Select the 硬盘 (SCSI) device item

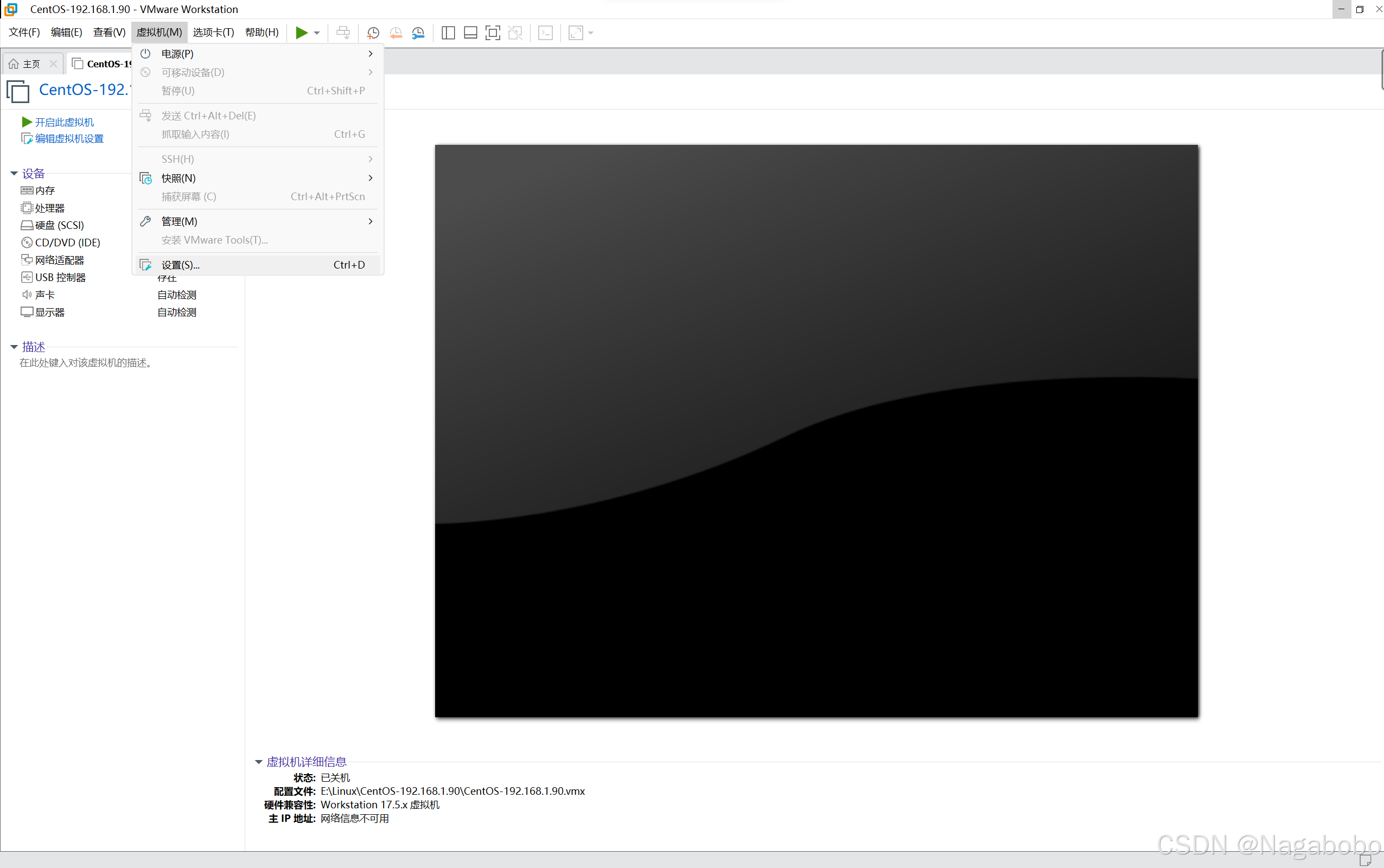click(x=59, y=225)
